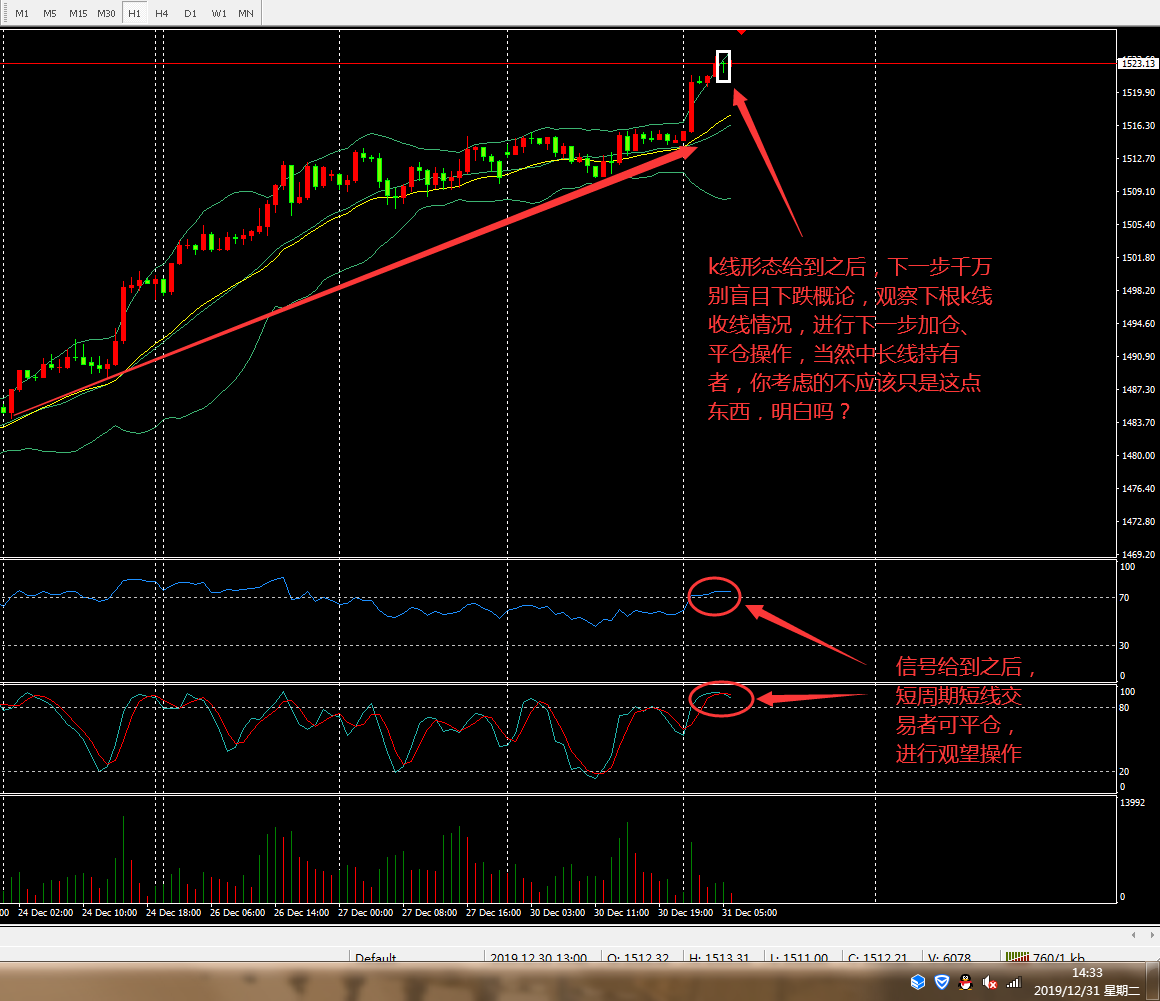Click the red triangle marker at chart top
Screen dimensions: 1160x1001
tap(741, 32)
